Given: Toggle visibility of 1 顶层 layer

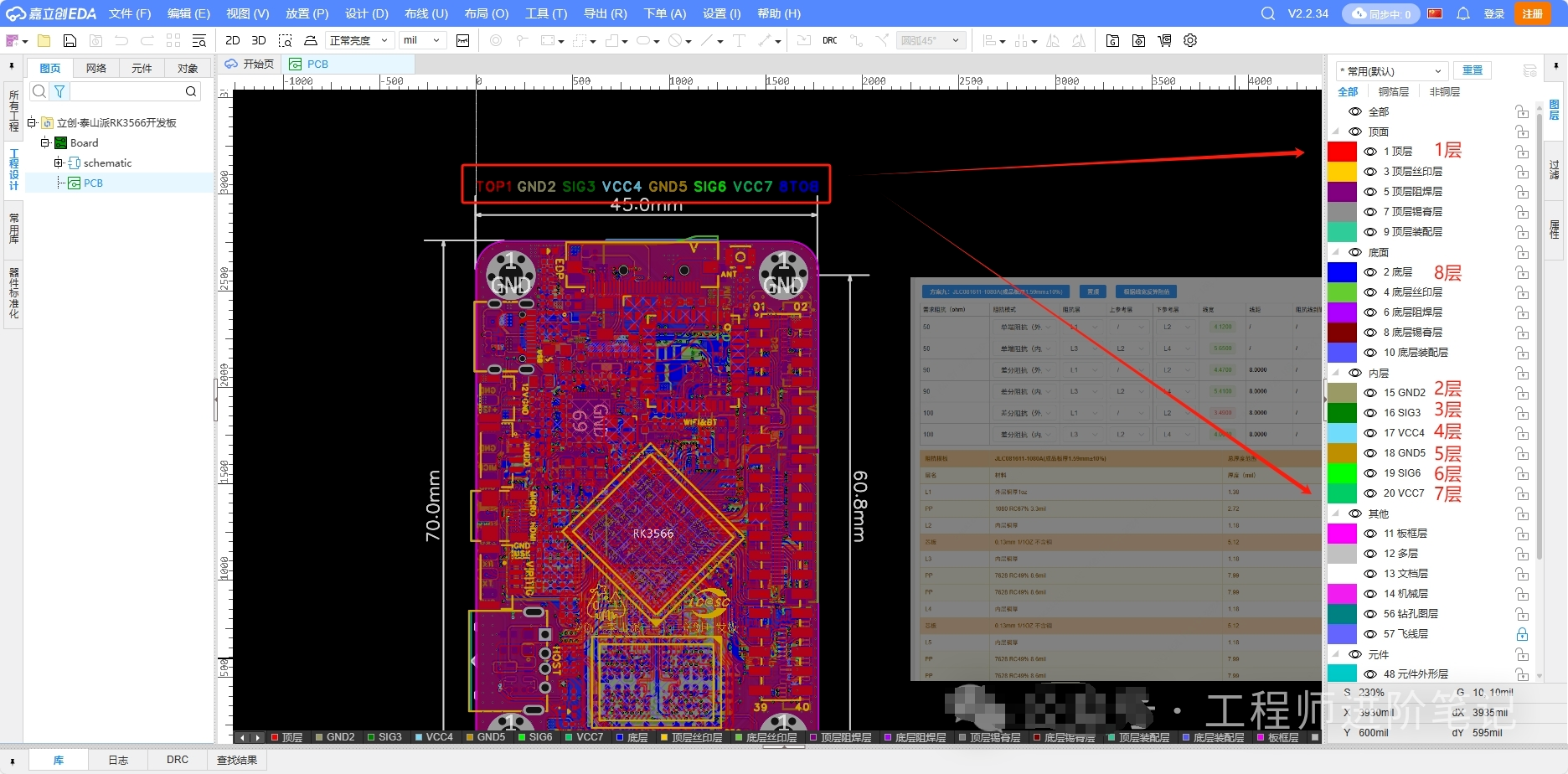Looking at the screenshot, I should point(1370,152).
